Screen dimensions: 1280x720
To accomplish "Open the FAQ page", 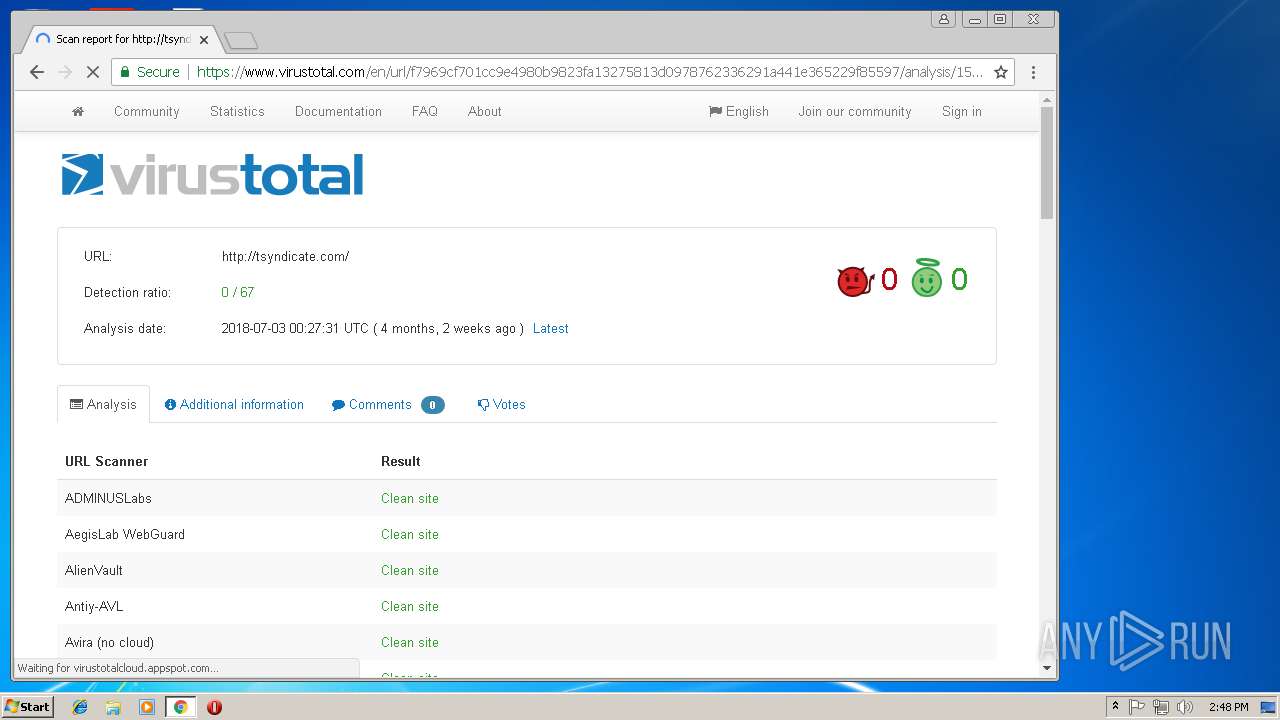I will point(425,112).
